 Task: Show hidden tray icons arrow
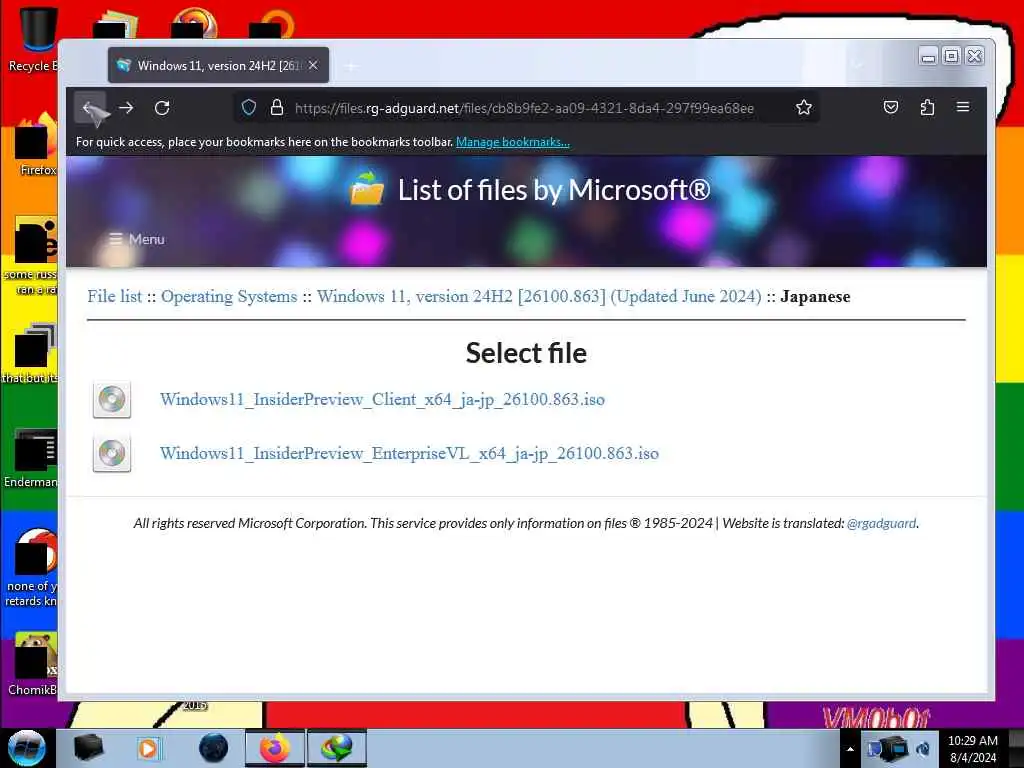click(x=850, y=749)
